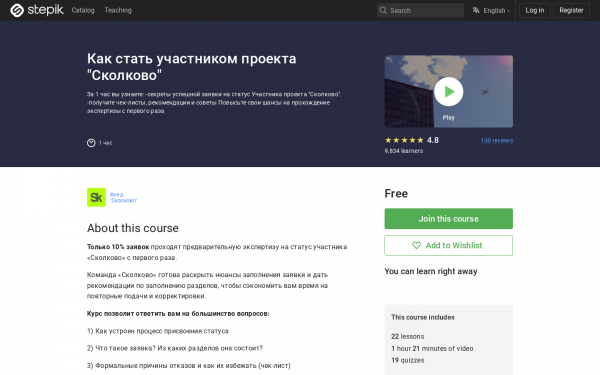The width and height of the screenshot is (600, 375).
Task: Open the 130 reviews link
Action: pyautogui.click(x=497, y=140)
